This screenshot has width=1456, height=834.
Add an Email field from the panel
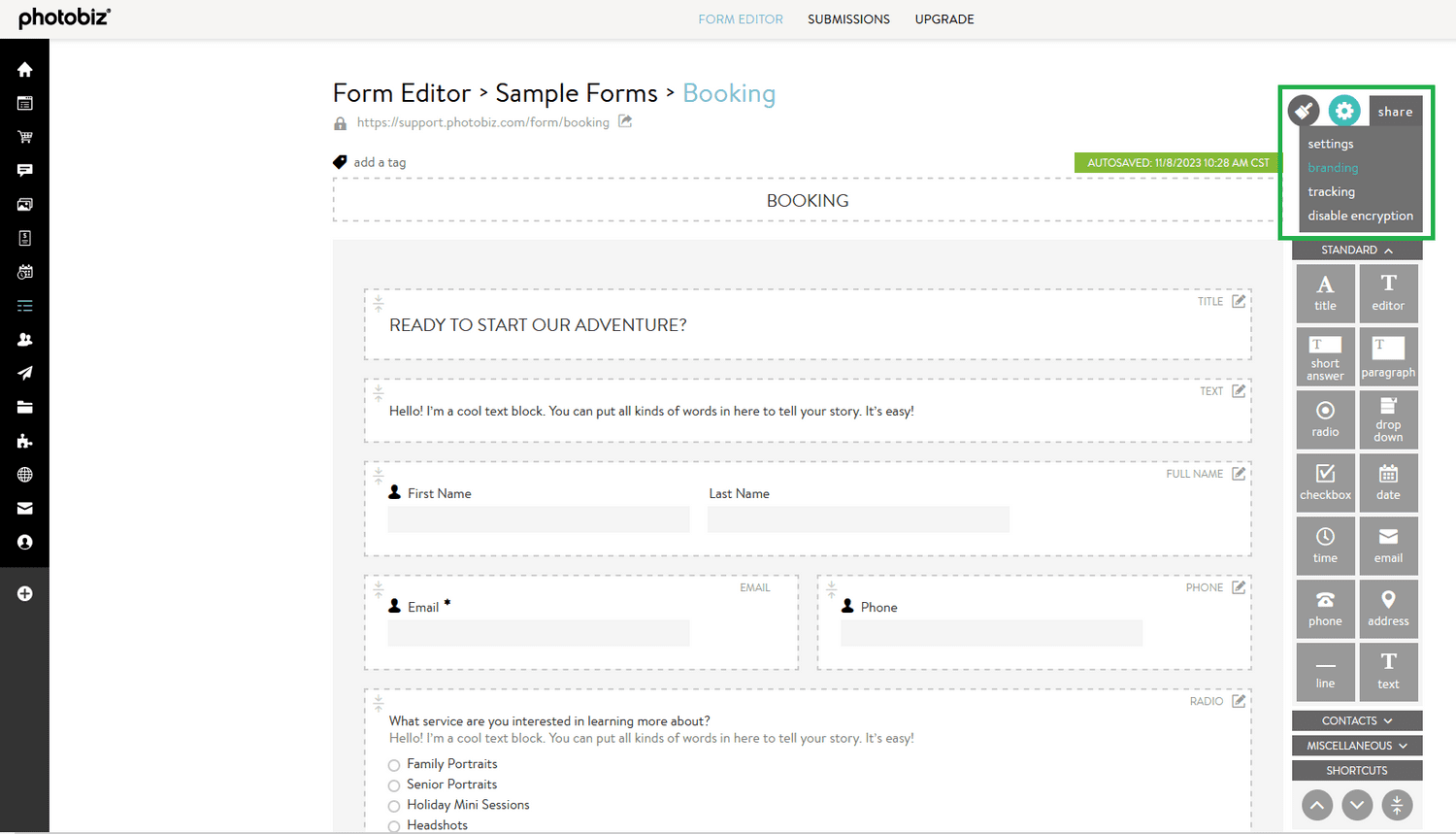tap(1388, 545)
